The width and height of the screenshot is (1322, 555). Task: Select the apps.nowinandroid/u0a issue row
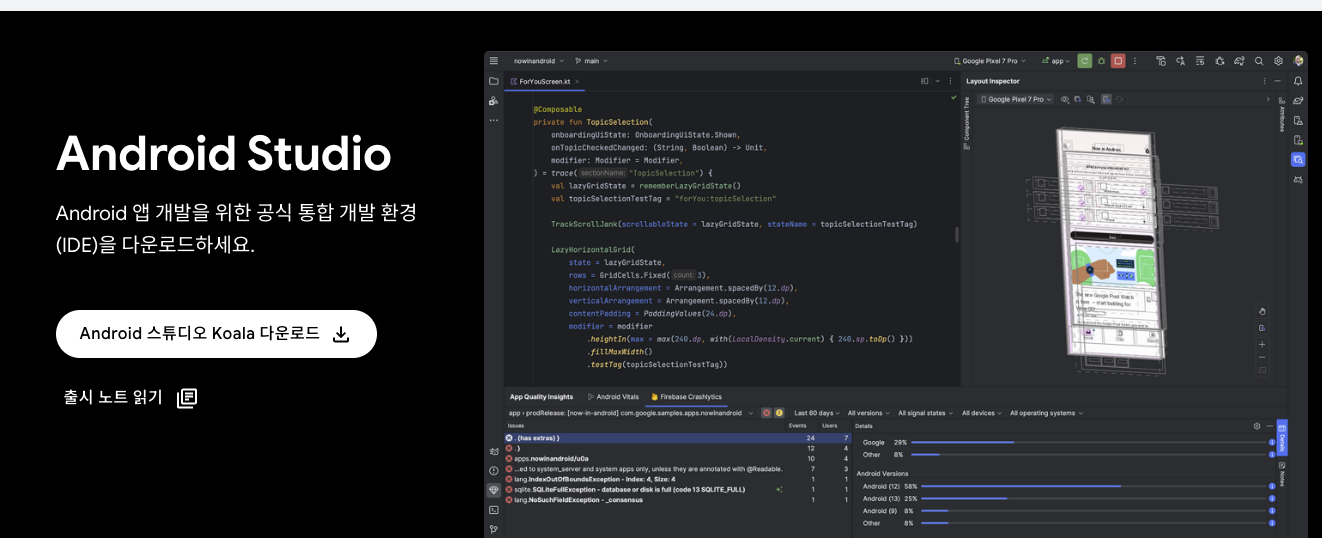click(x=678, y=458)
